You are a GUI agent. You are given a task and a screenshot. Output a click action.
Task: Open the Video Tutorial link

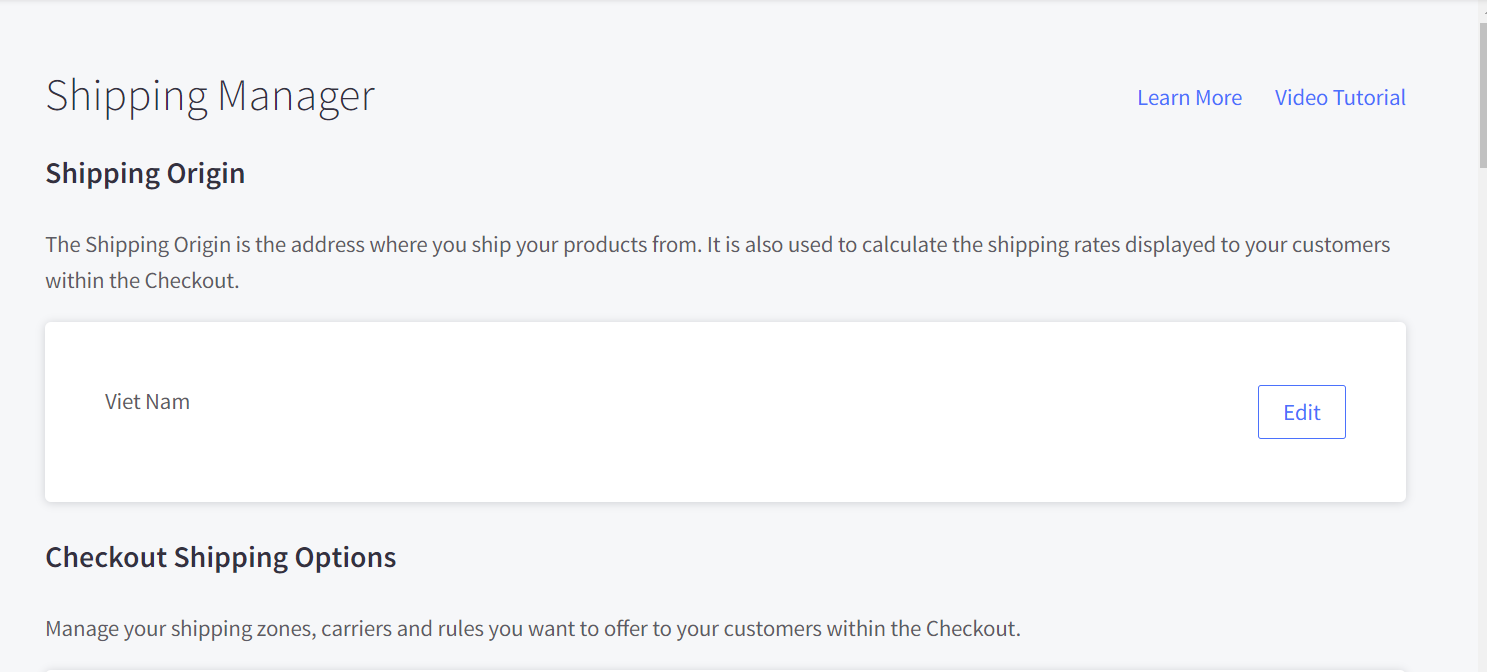(x=1340, y=98)
